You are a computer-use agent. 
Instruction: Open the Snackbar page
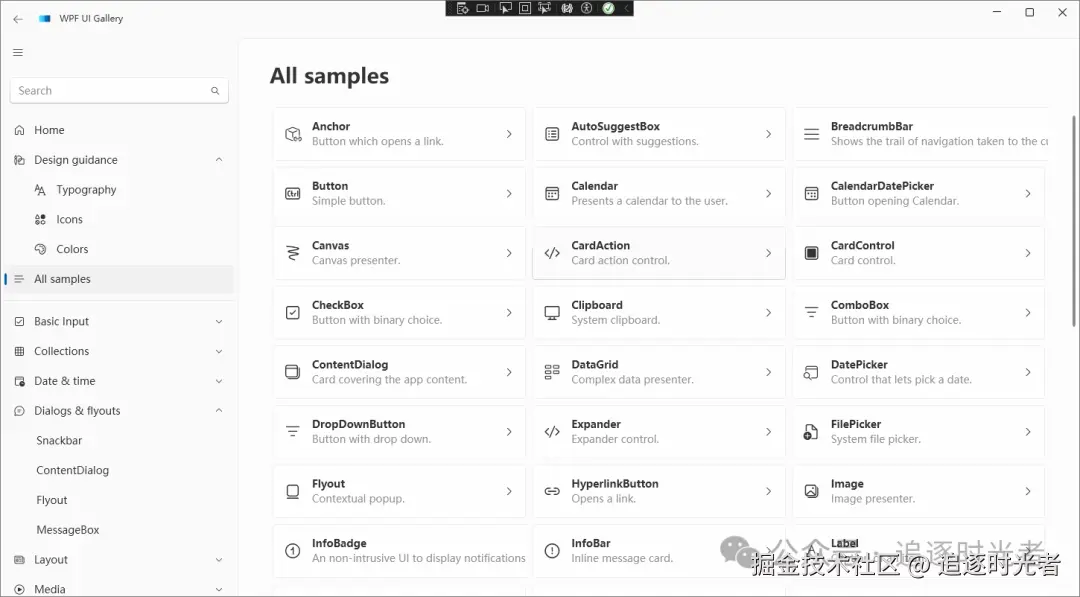point(59,441)
